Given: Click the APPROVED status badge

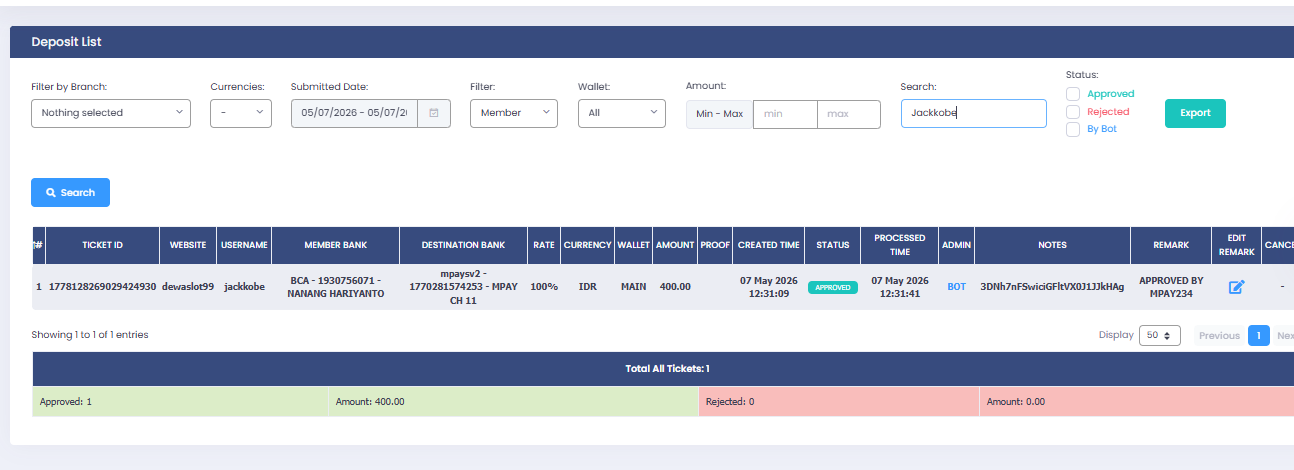Looking at the screenshot, I should click(x=832, y=287).
